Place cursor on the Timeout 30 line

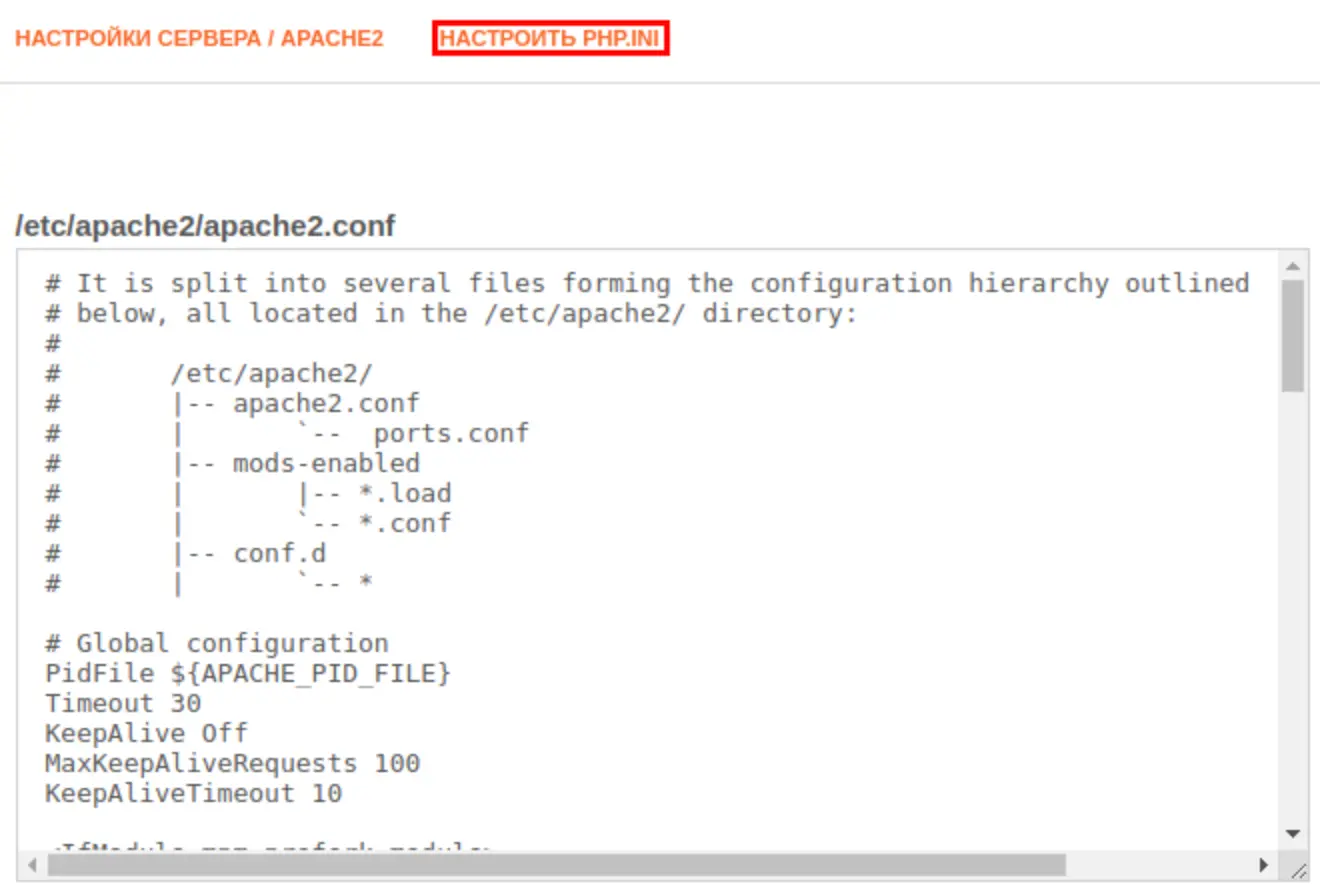[123, 703]
